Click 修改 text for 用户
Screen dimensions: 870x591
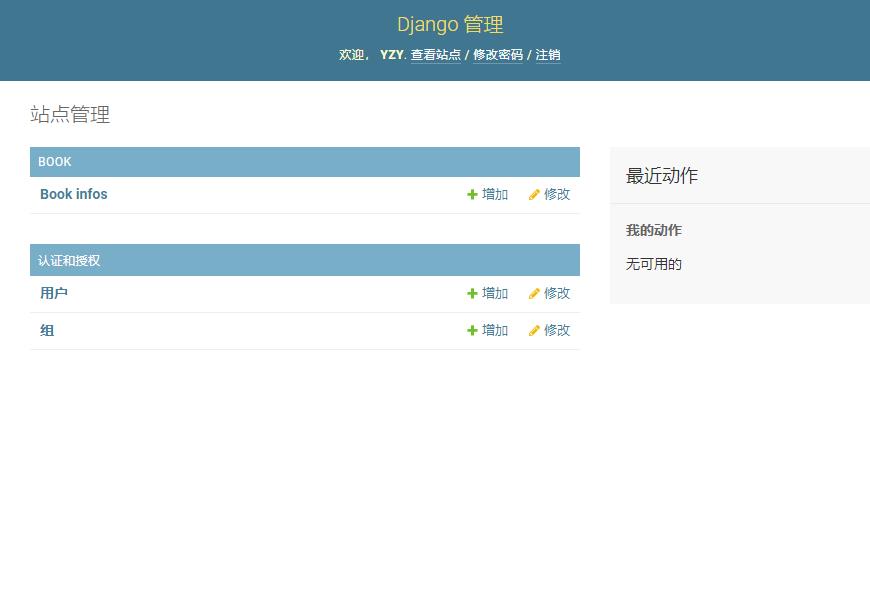coord(557,293)
